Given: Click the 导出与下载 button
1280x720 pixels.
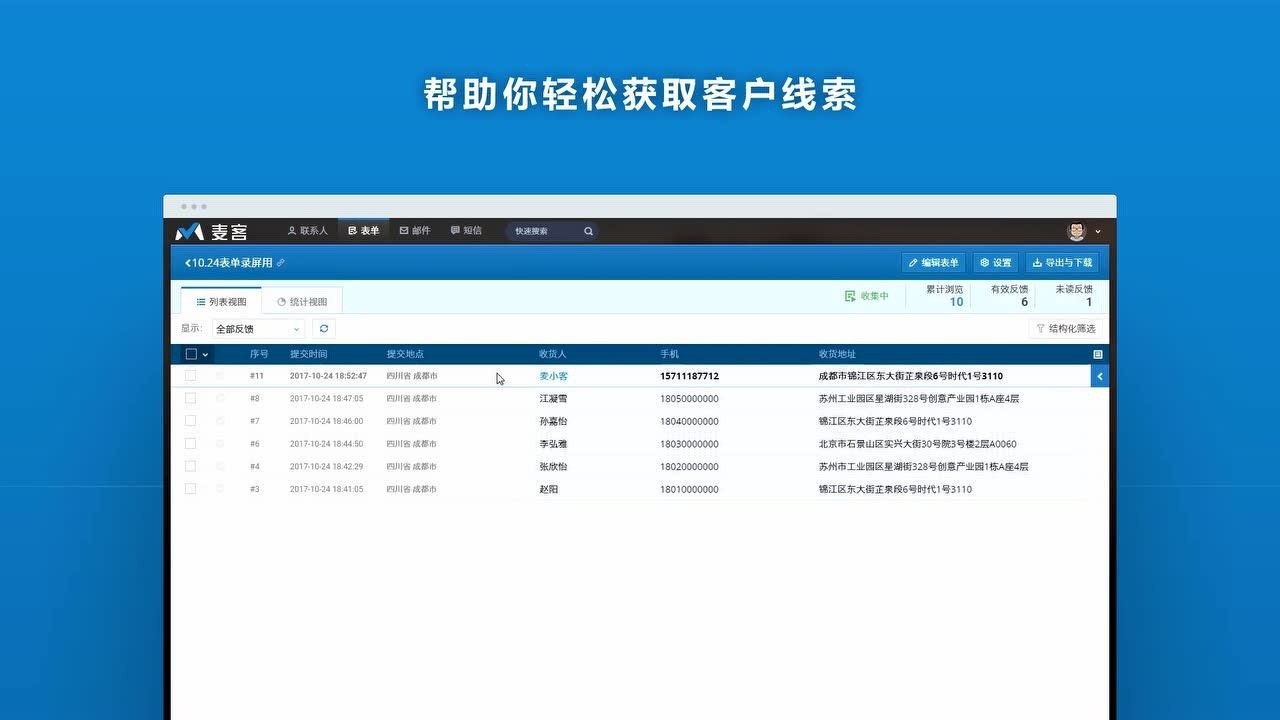Looking at the screenshot, I should point(1062,263).
